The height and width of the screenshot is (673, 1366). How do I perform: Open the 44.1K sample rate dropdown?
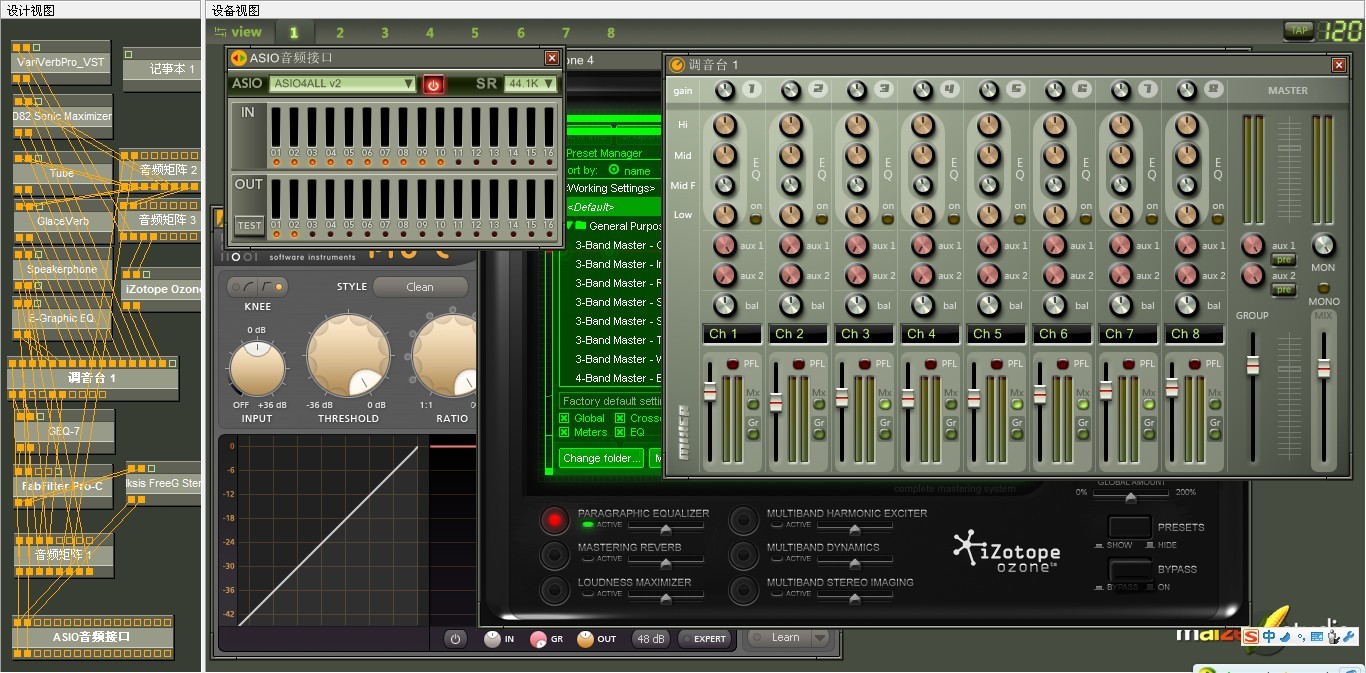coord(530,84)
